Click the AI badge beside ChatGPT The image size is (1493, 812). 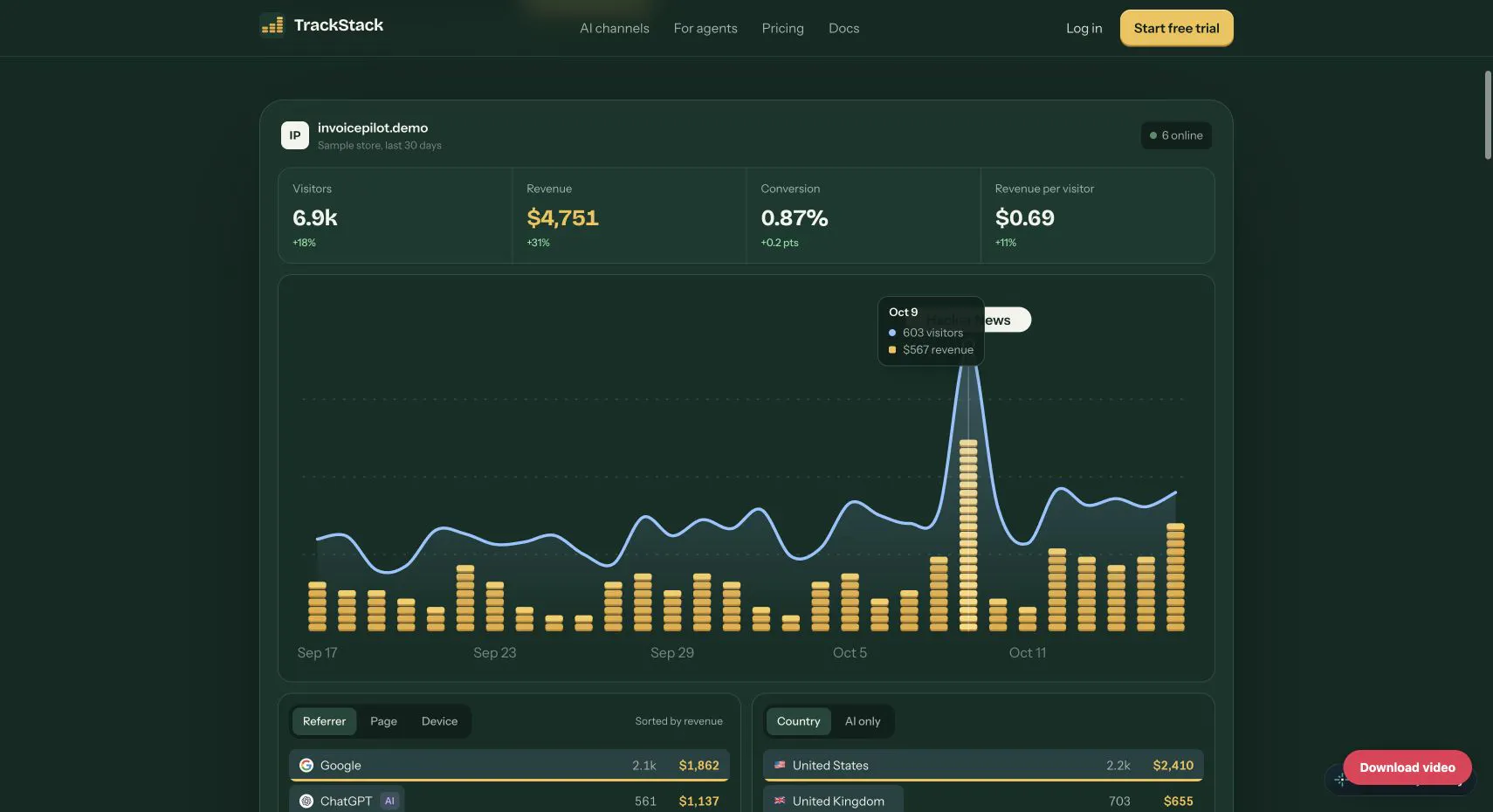(389, 801)
